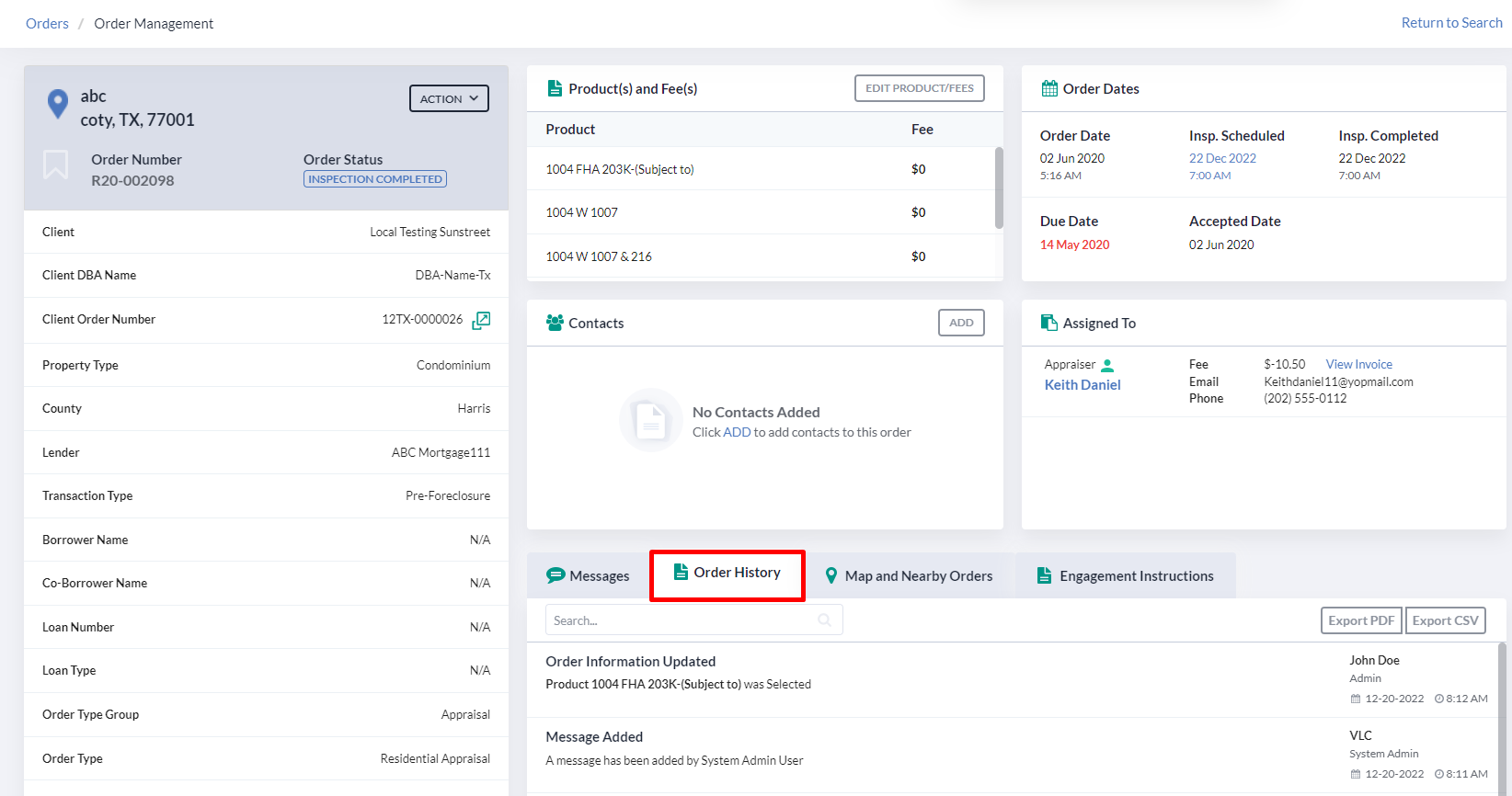Open the ACTION dropdown menu

pyautogui.click(x=449, y=98)
